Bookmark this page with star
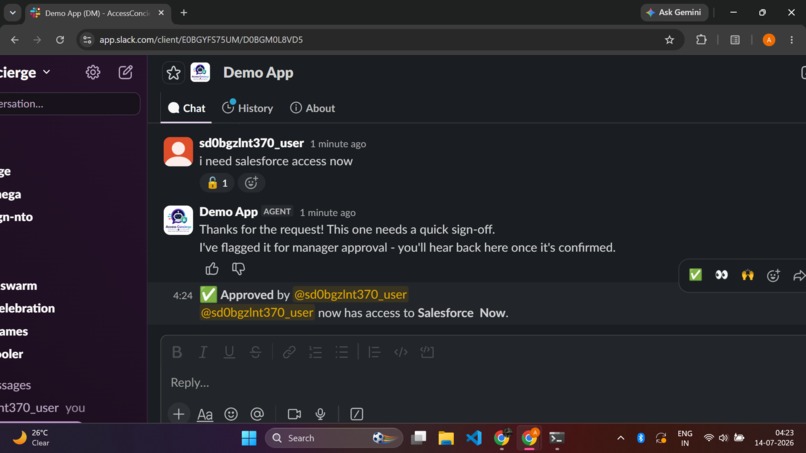 [669, 40]
